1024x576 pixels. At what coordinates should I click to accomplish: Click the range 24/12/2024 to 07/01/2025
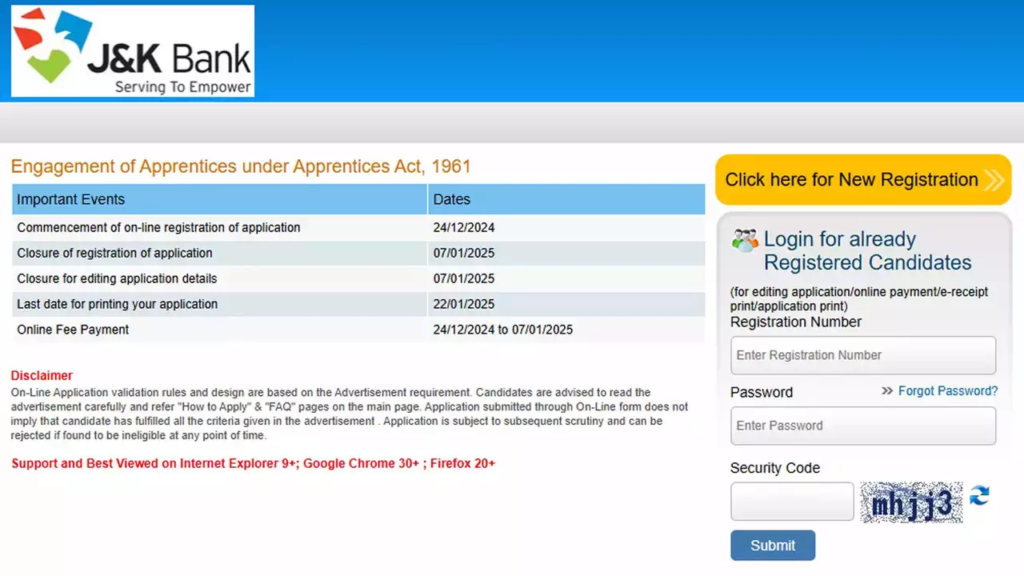(503, 330)
